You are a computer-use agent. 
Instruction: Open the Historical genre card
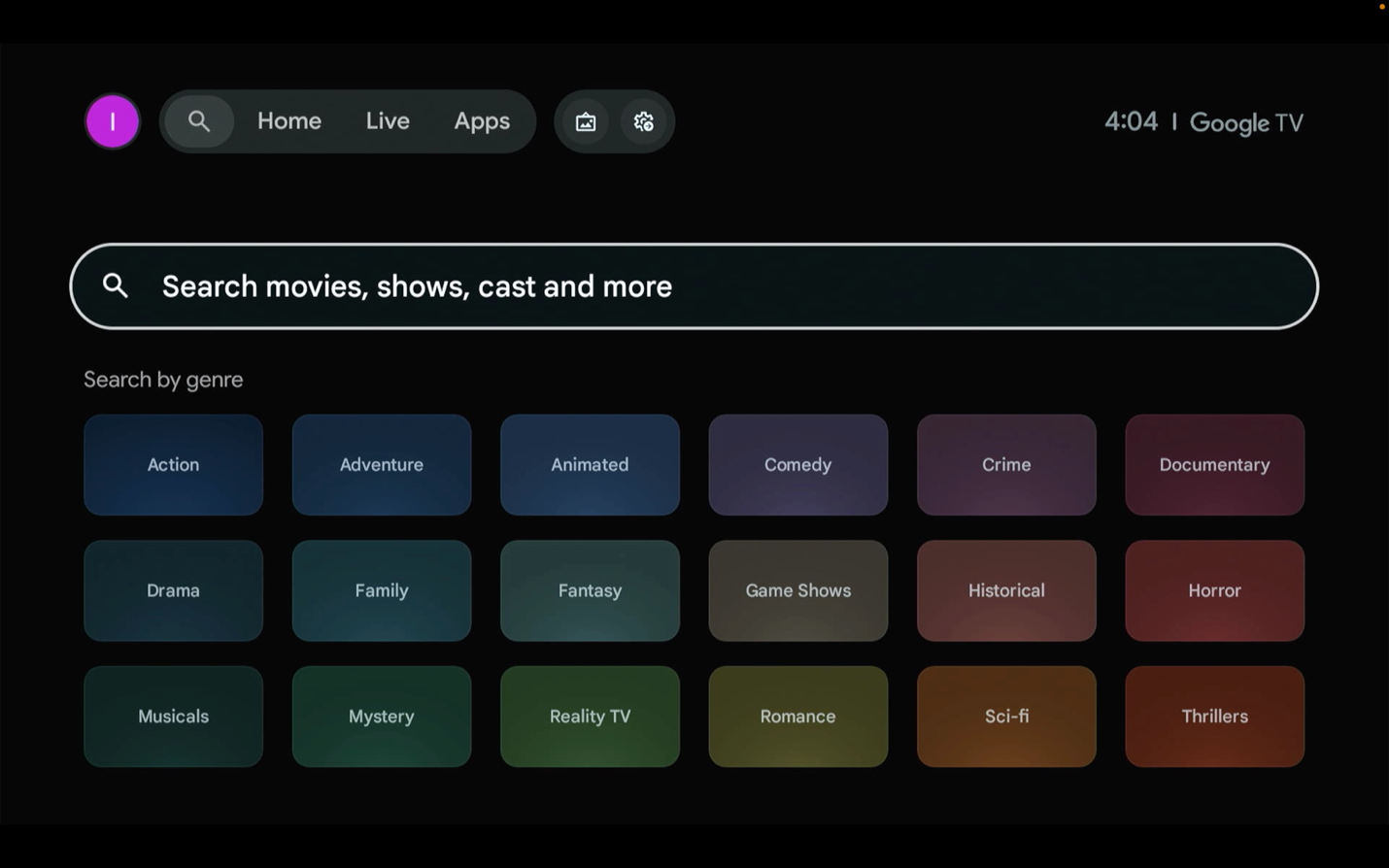pyautogui.click(x=1006, y=590)
